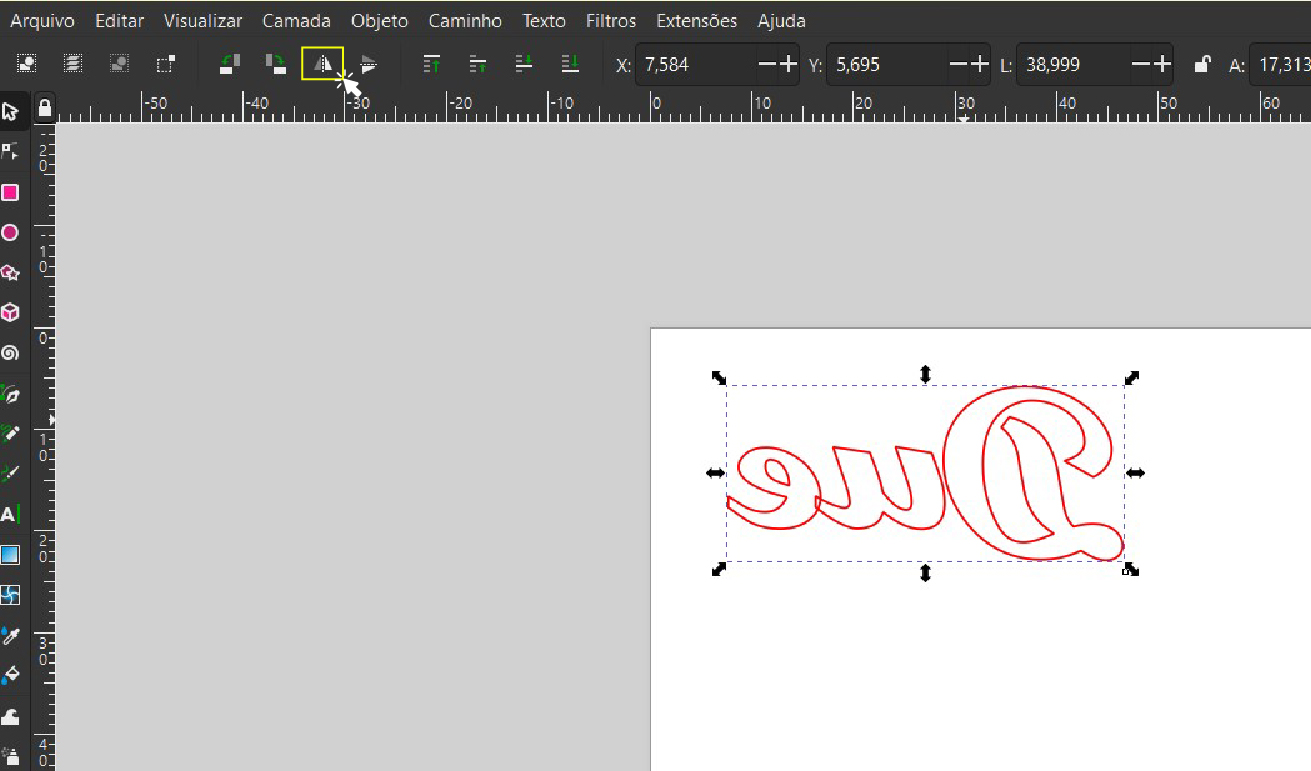Lower selection one step
1311x771 pixels.
click(524, 64)
